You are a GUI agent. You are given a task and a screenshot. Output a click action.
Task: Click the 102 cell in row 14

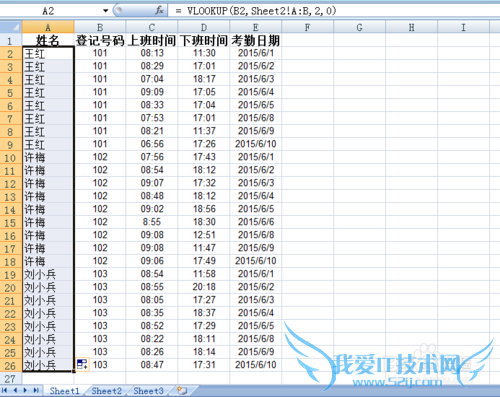pos(100,209)
